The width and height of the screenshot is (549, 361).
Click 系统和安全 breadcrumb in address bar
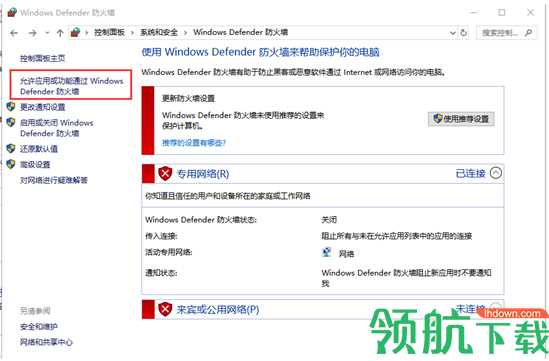159,33
